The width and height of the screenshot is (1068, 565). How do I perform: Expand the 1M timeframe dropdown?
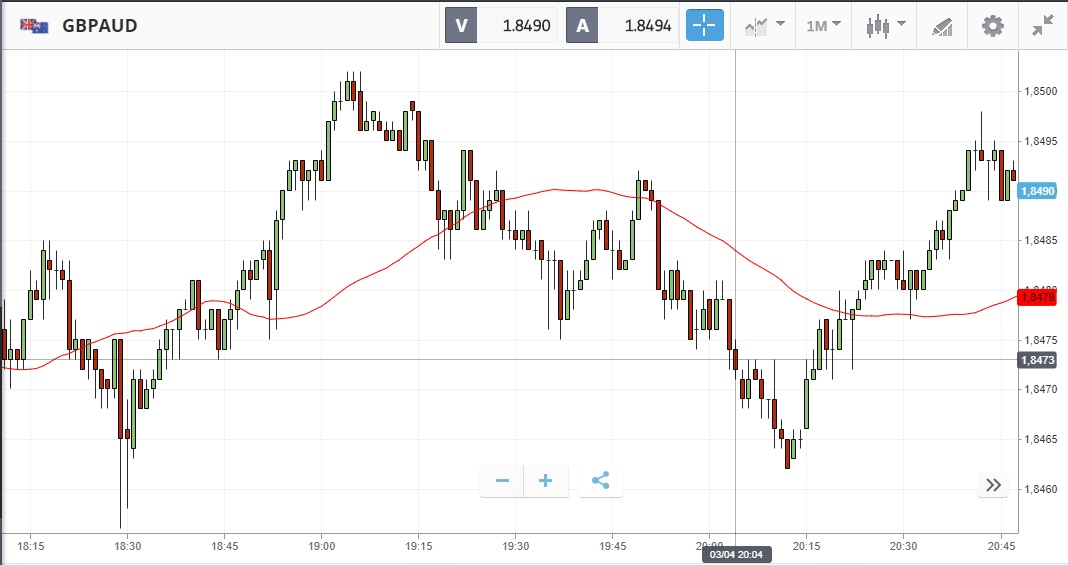[x=823, y=26]
